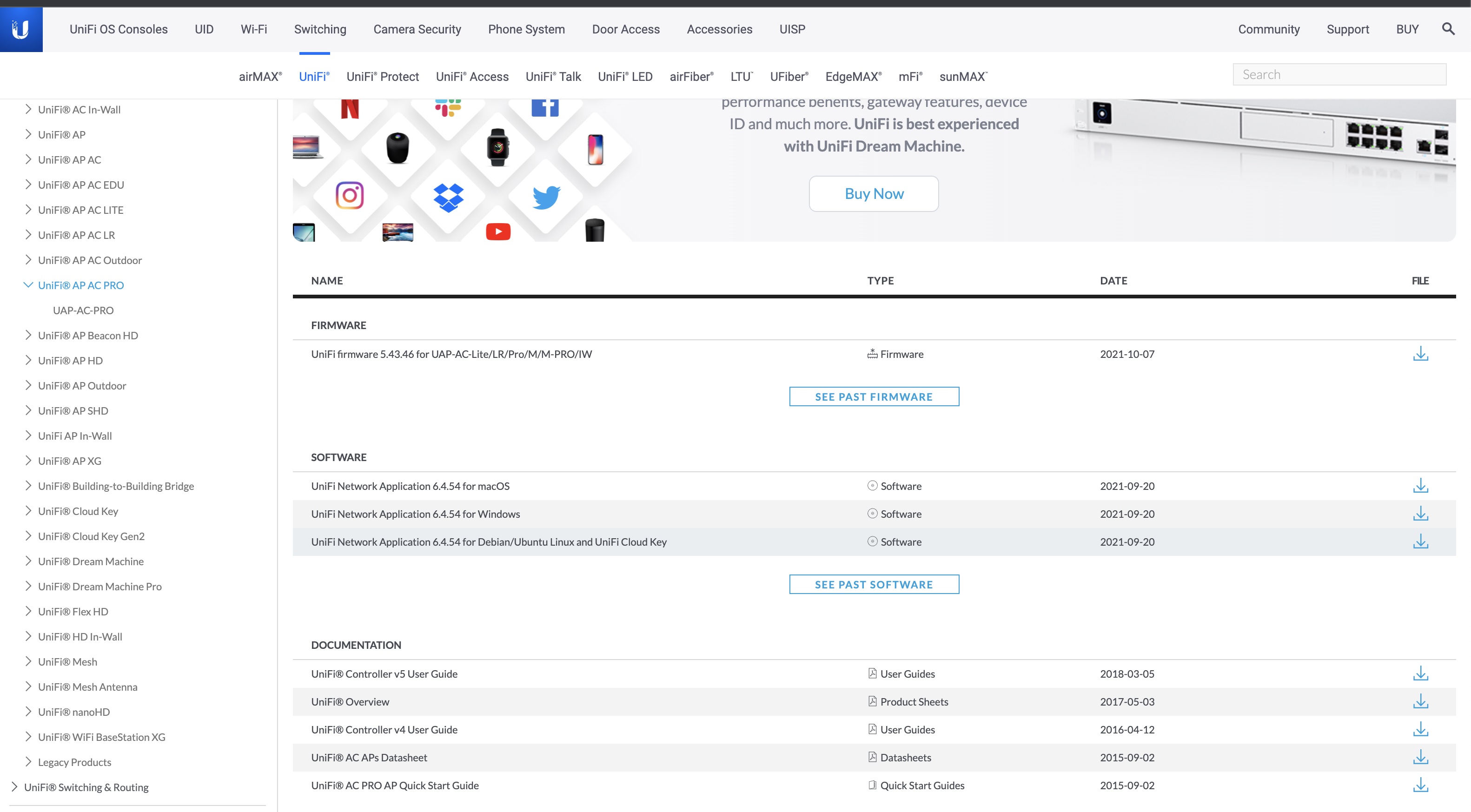Click the YouTube icon in the banner
This screenshot has width=1471, height=812.
click(498, 232)
